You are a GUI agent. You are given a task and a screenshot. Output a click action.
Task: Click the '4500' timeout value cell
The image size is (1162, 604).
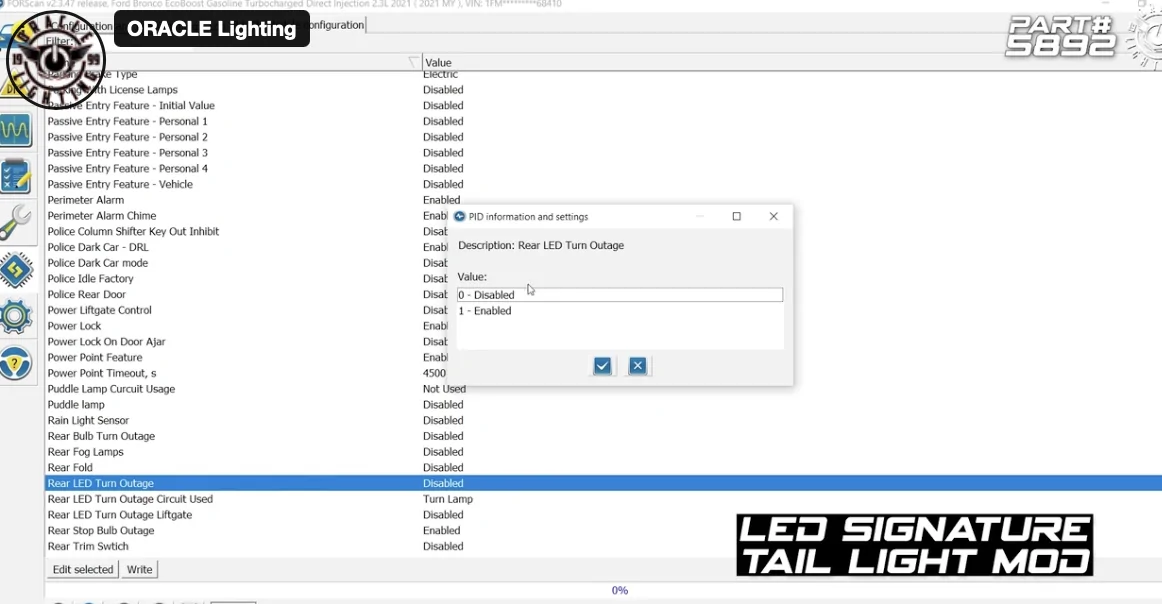click(x=434, y=373)
